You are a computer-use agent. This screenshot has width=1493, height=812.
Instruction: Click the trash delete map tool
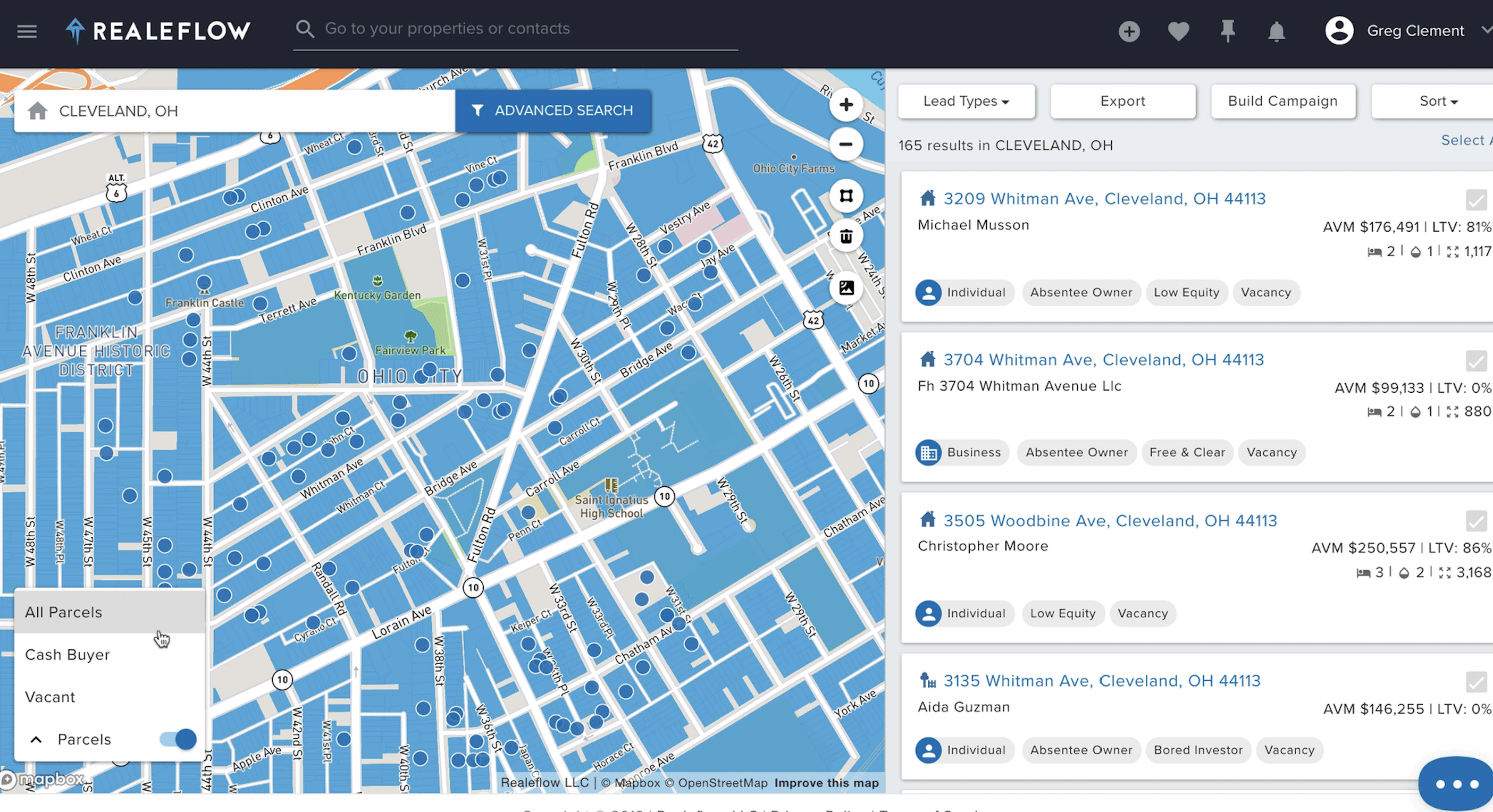point(845,236)
